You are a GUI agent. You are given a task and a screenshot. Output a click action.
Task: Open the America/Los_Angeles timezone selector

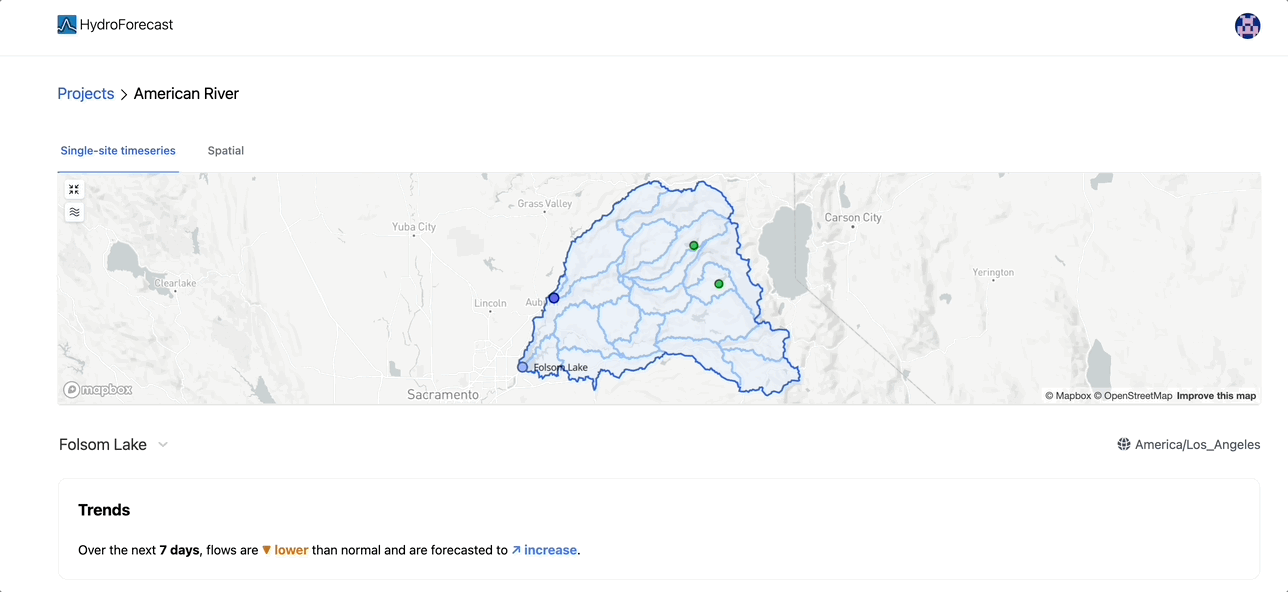click(x=1189, y=444)
